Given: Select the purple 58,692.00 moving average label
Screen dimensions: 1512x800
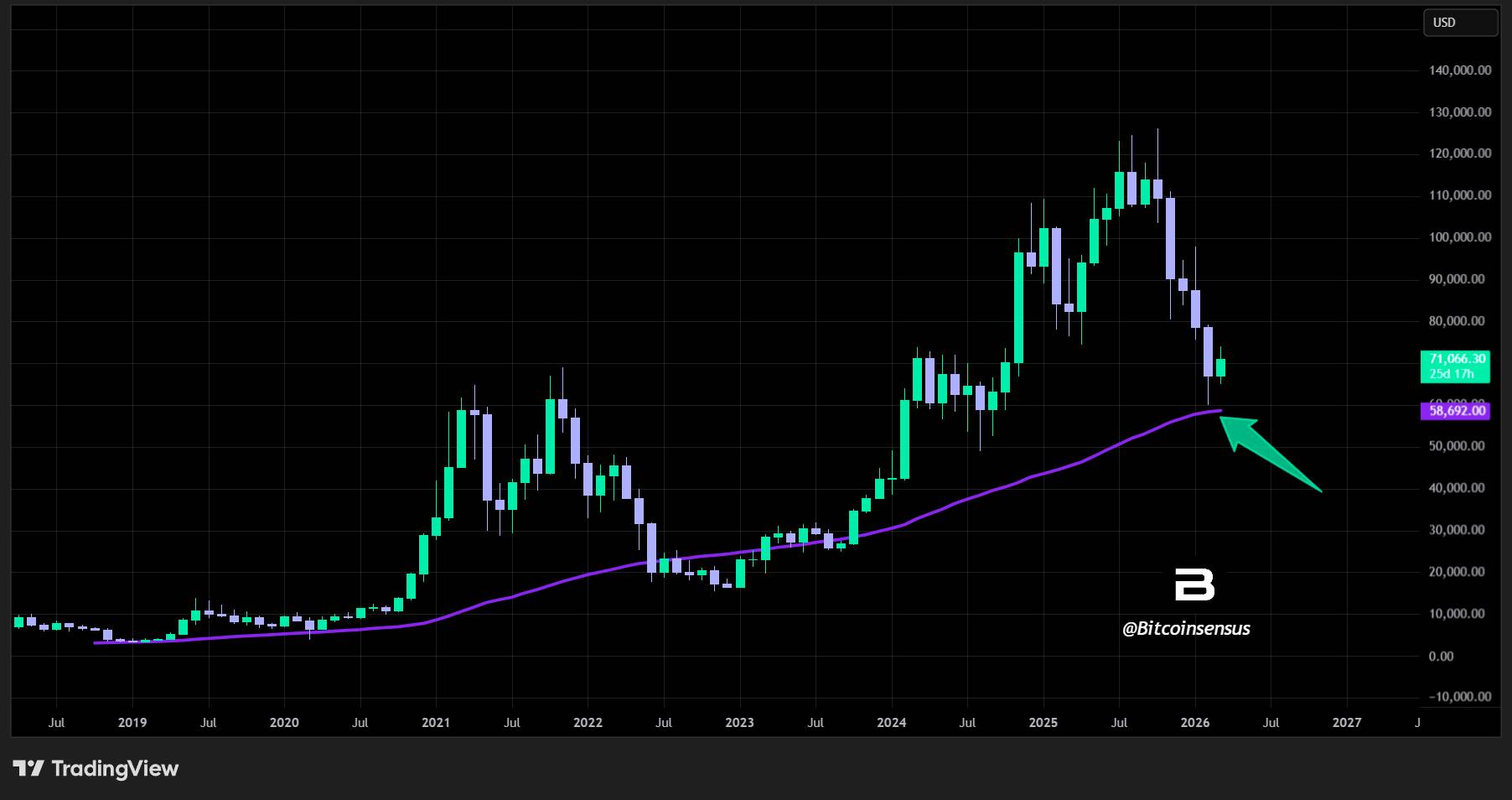Looking at the screenshot, I should coord(1457,411).
